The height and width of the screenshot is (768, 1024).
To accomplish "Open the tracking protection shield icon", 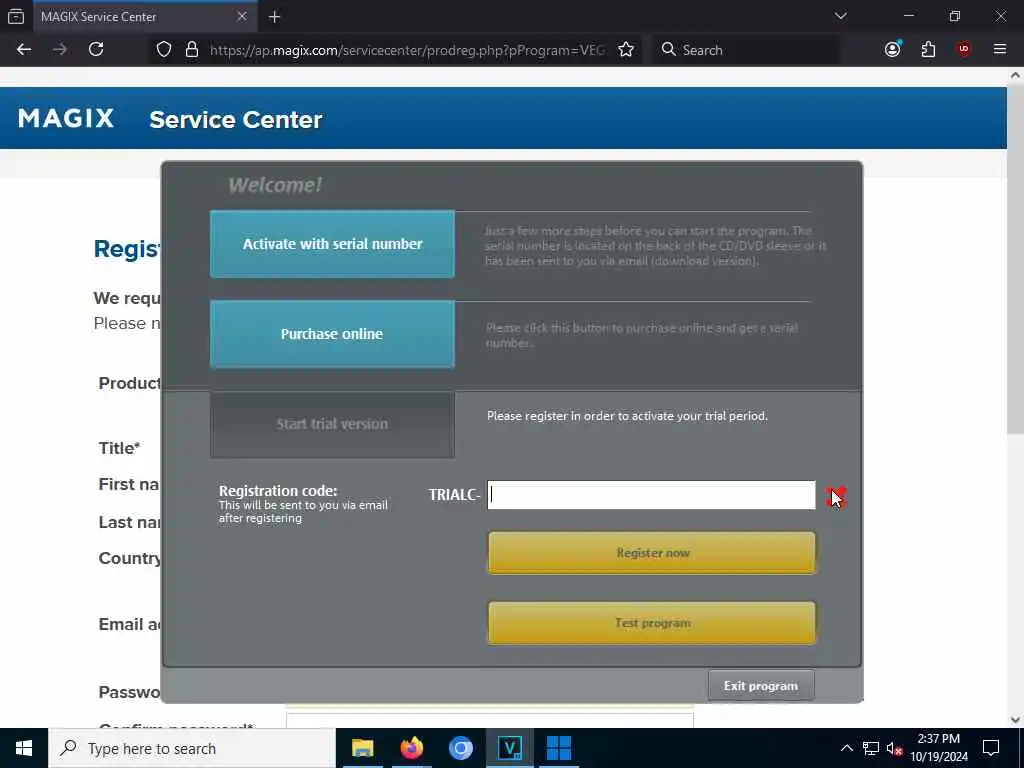I will (x=164, y=50).
